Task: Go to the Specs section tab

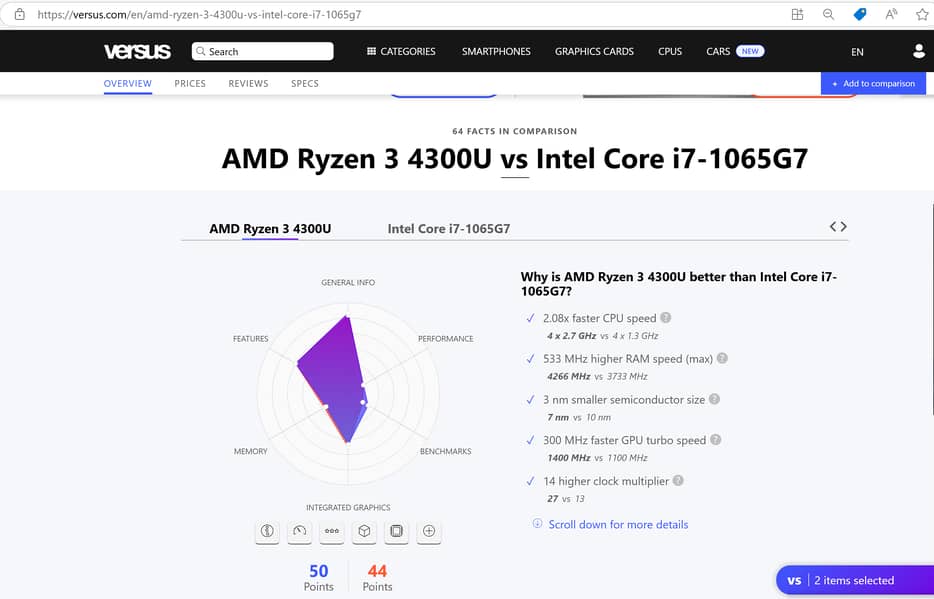Action: click(305, 83)
